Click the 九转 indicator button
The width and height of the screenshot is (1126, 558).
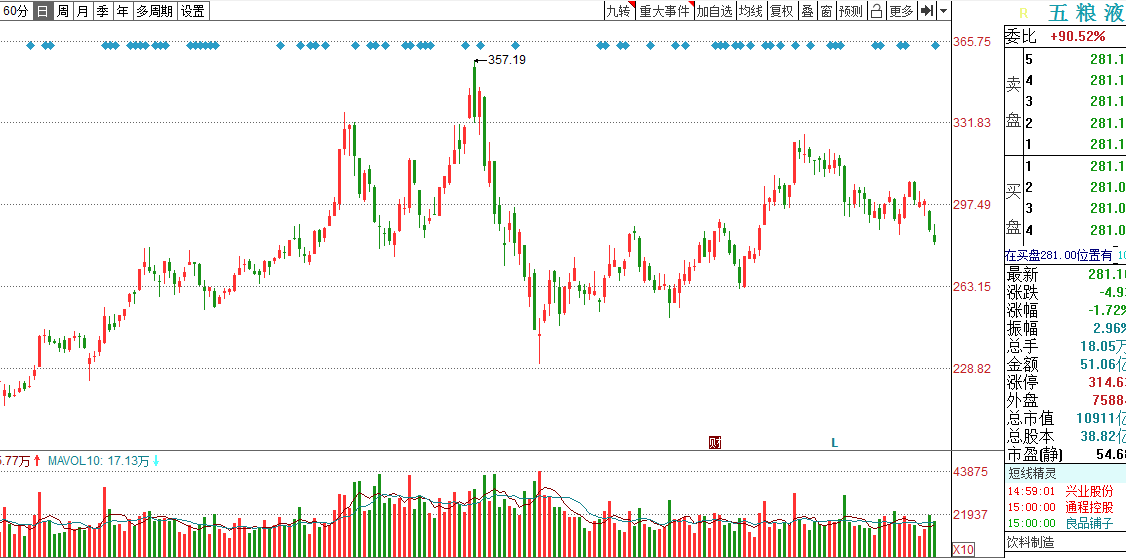[x=618, y=11]
